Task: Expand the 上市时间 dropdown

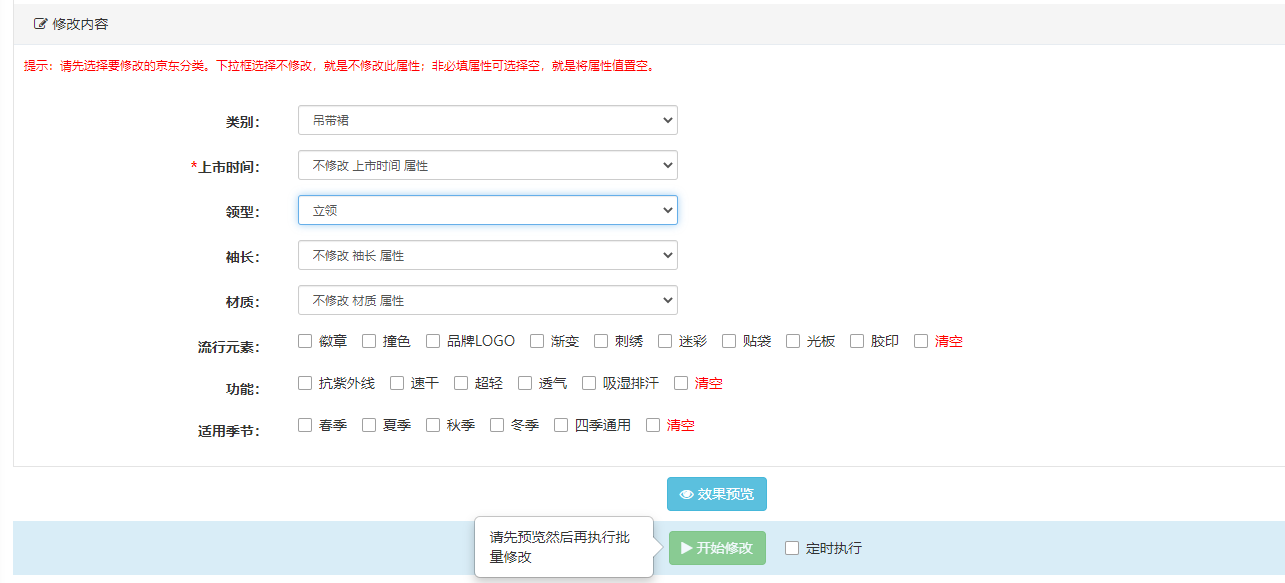Action: tap(487, 165)
